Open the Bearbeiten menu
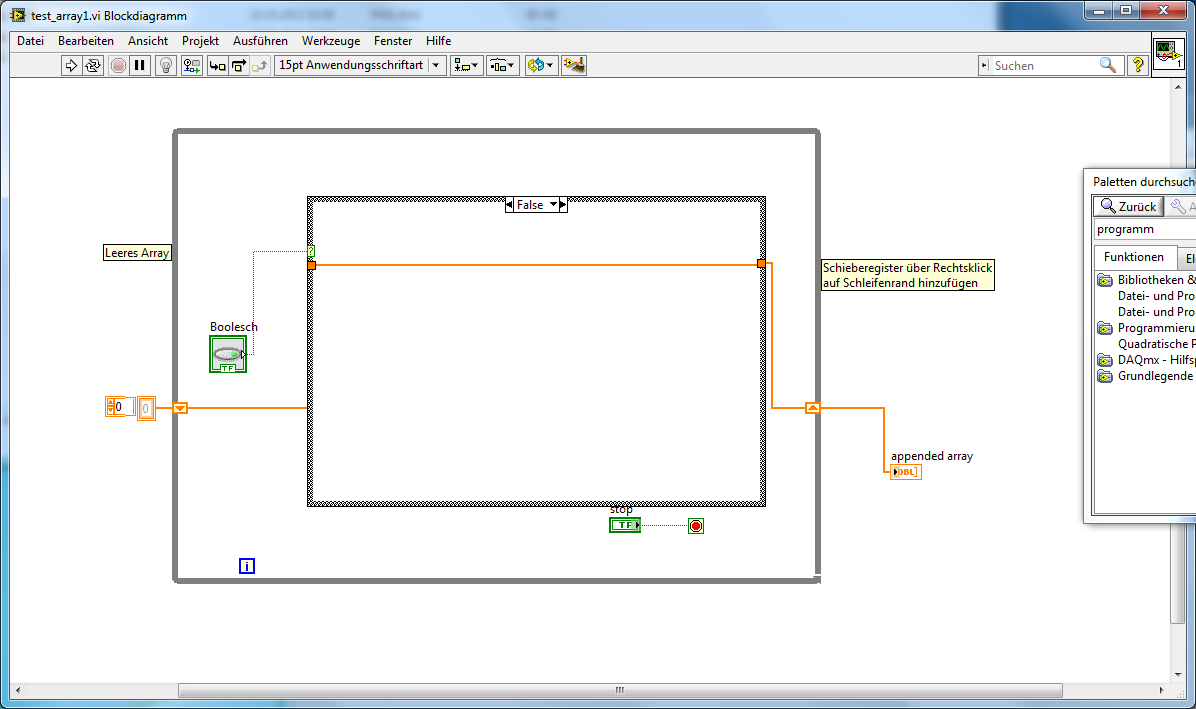1196x709 pixels. [85, 41]
